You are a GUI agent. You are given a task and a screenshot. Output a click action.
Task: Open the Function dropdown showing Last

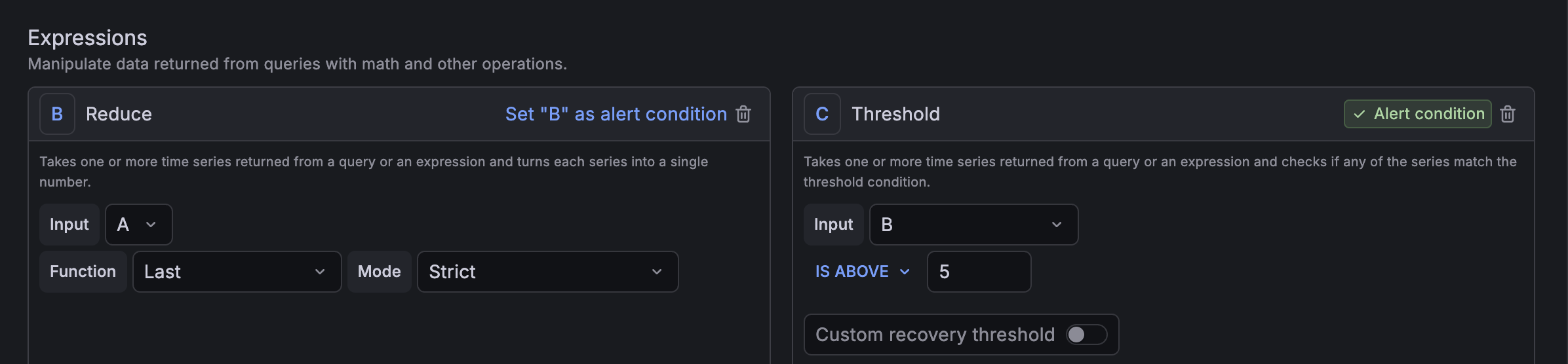pyautogui.click(x=237, y=272)
